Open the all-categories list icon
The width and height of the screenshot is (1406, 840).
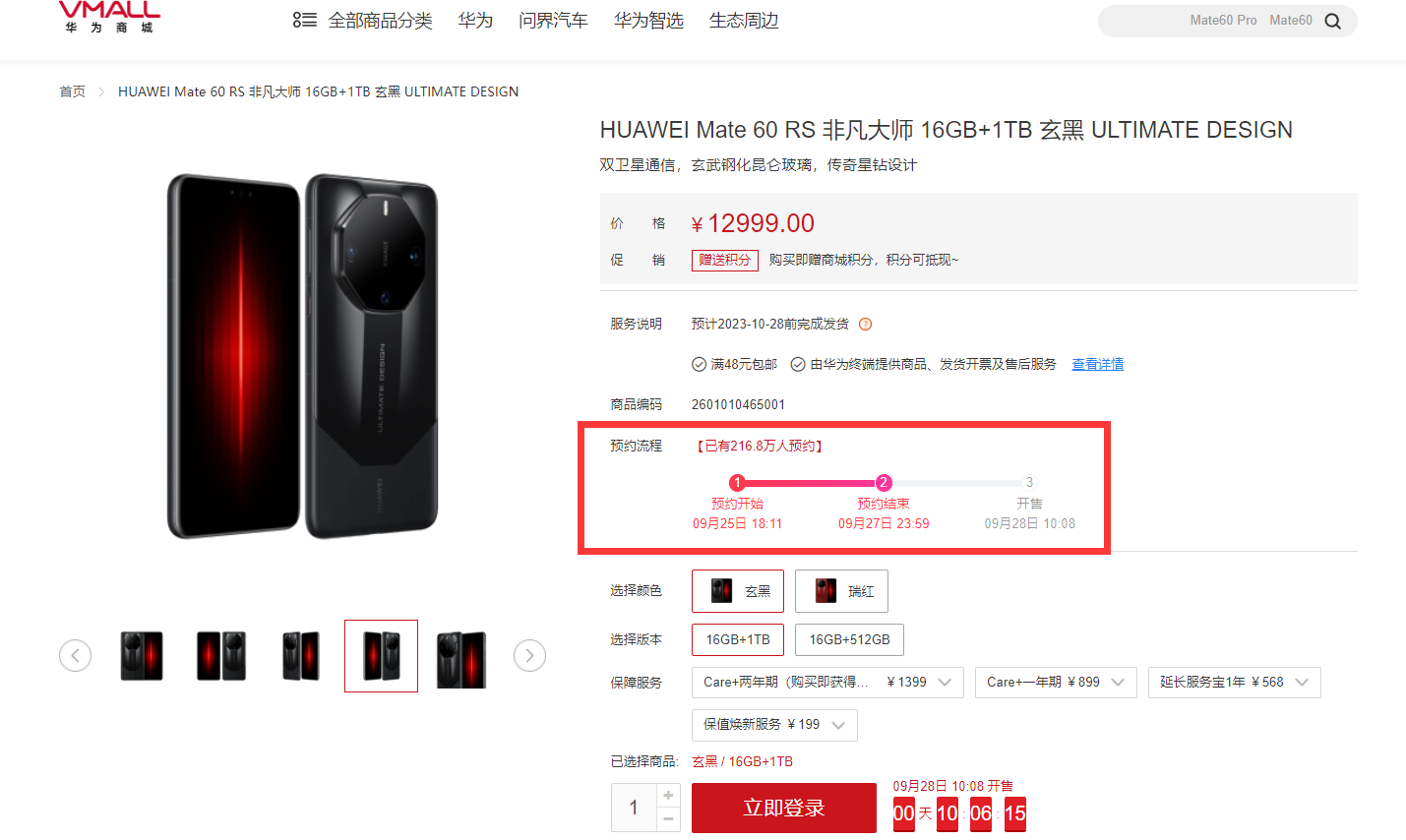point(304,20)
